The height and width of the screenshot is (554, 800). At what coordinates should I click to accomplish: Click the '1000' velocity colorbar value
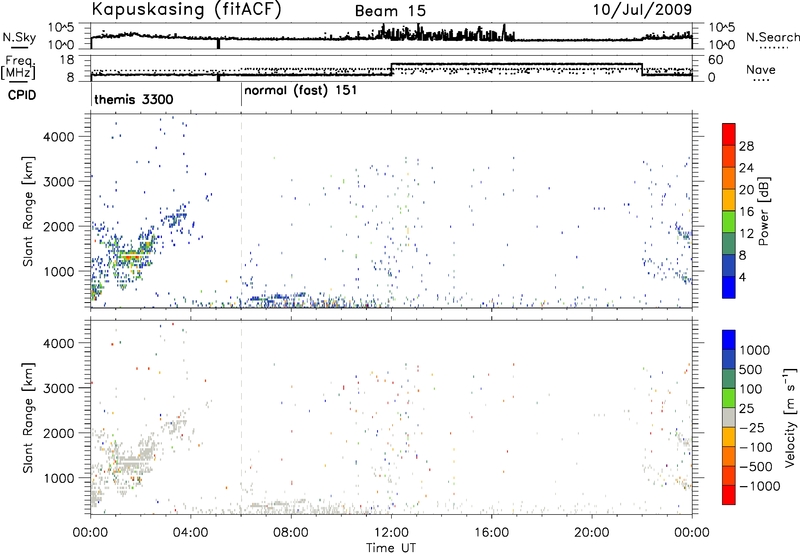(754, 350)
